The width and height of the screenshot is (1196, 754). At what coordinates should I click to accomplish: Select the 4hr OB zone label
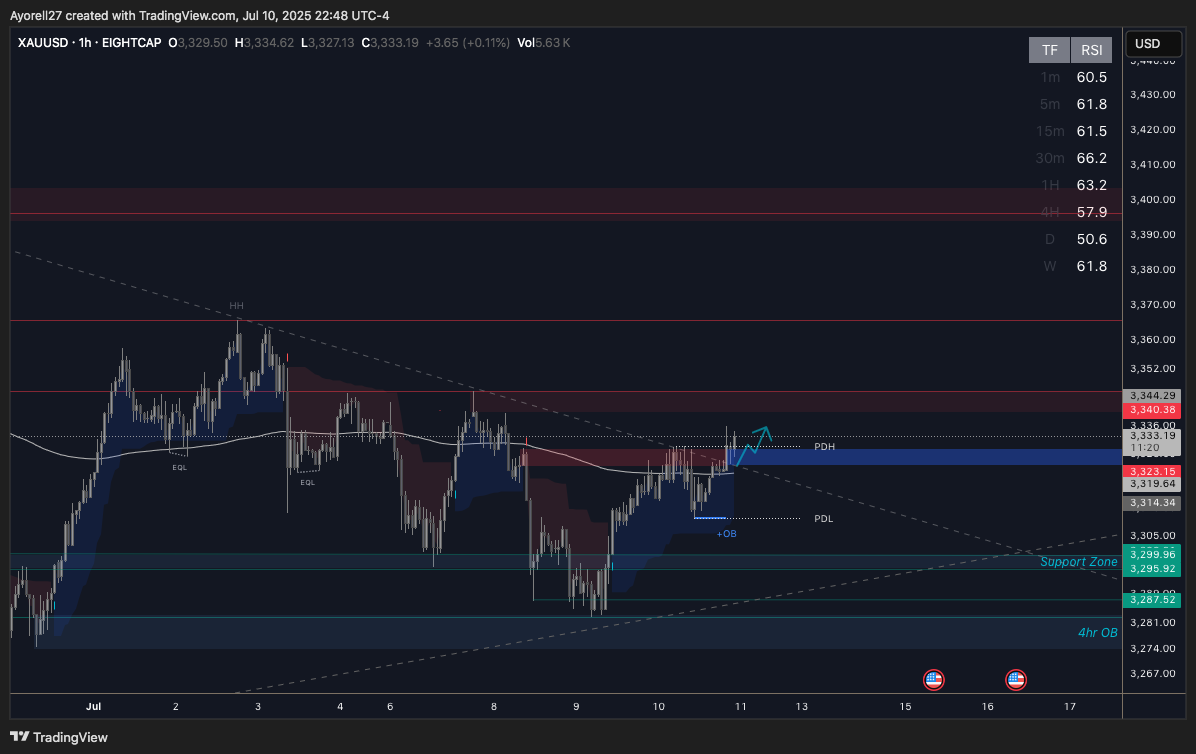[x=1098, y=633]
